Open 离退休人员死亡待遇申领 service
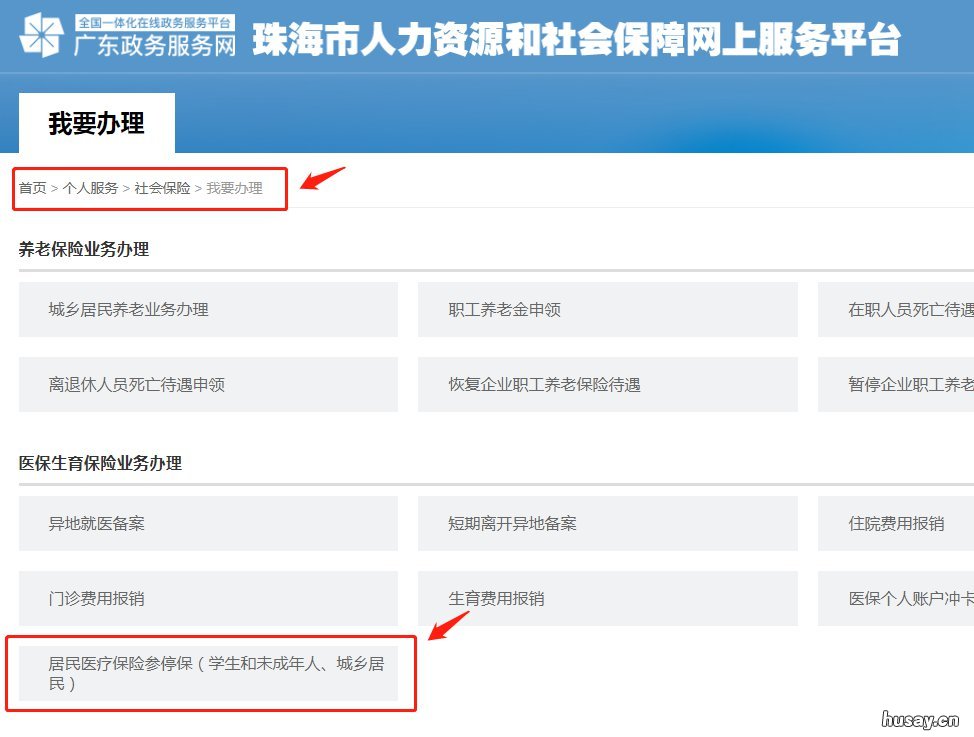This screenshot has height=737, width=974. click(207, 383)
